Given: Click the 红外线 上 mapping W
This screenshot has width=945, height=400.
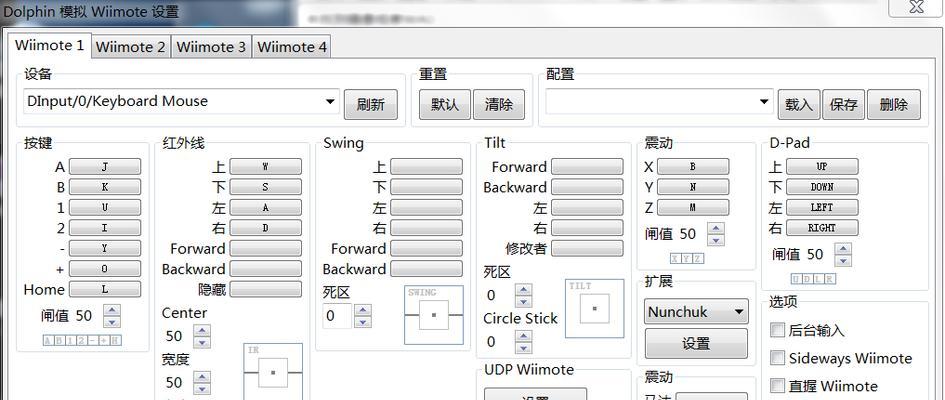Looking at the screenshot, I should (266, 167).
